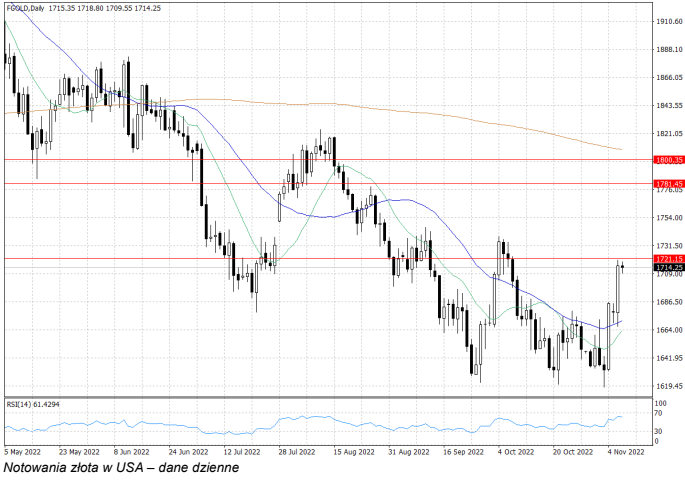Select the 4 Nov 2022 date label

[626, 451]
